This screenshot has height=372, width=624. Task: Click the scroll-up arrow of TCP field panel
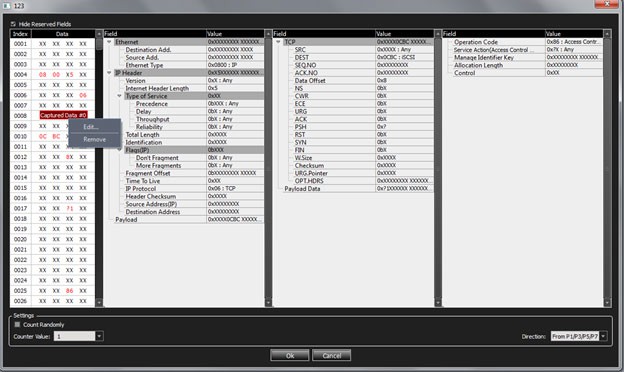pos(438,34)
